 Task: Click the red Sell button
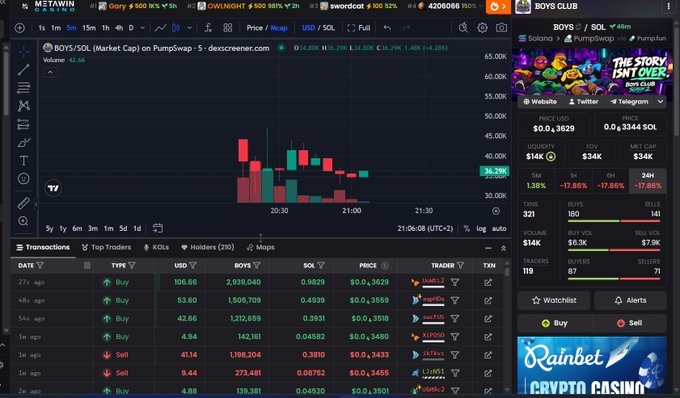[x=629, y=323]
